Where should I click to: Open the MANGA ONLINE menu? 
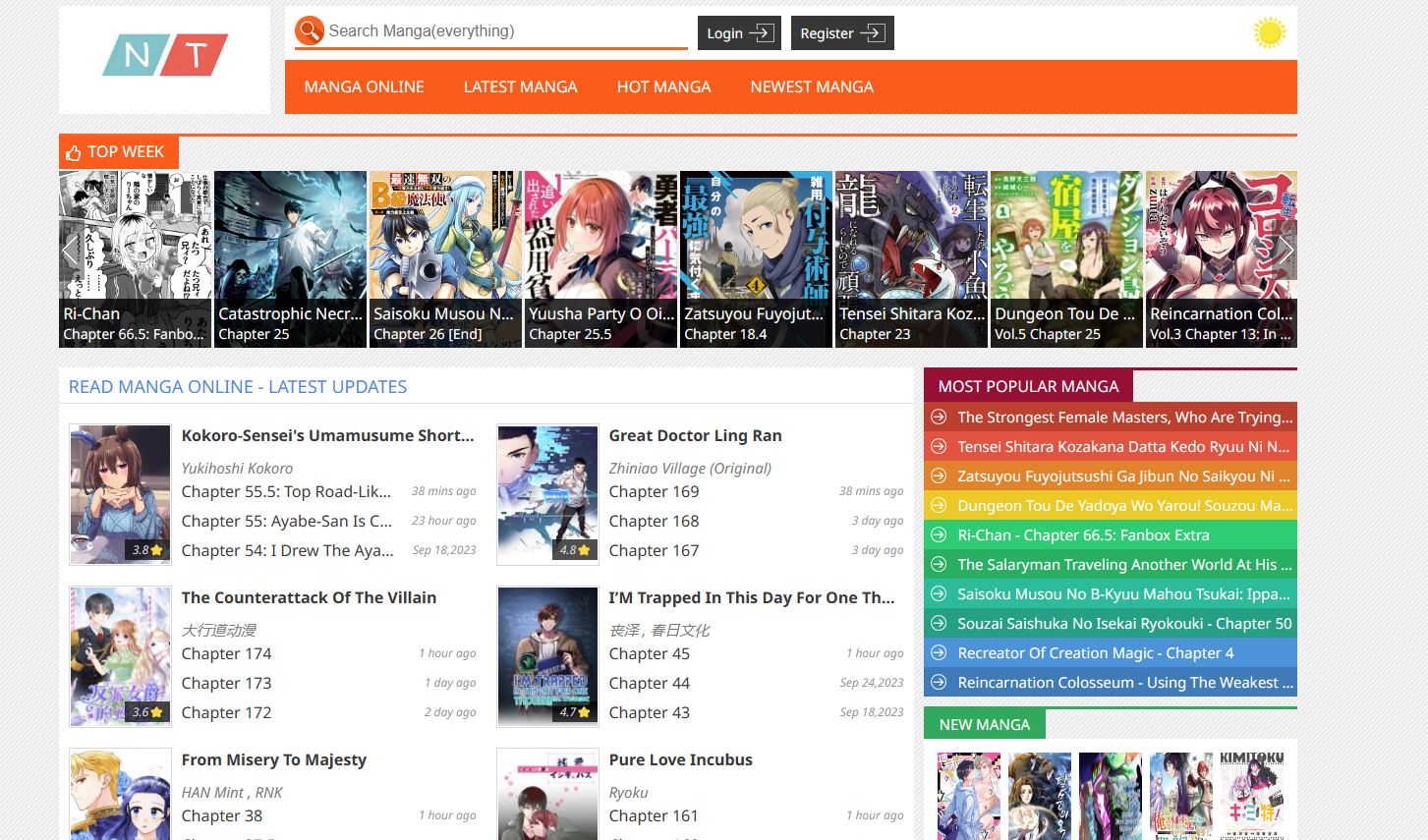coord(364,87)
